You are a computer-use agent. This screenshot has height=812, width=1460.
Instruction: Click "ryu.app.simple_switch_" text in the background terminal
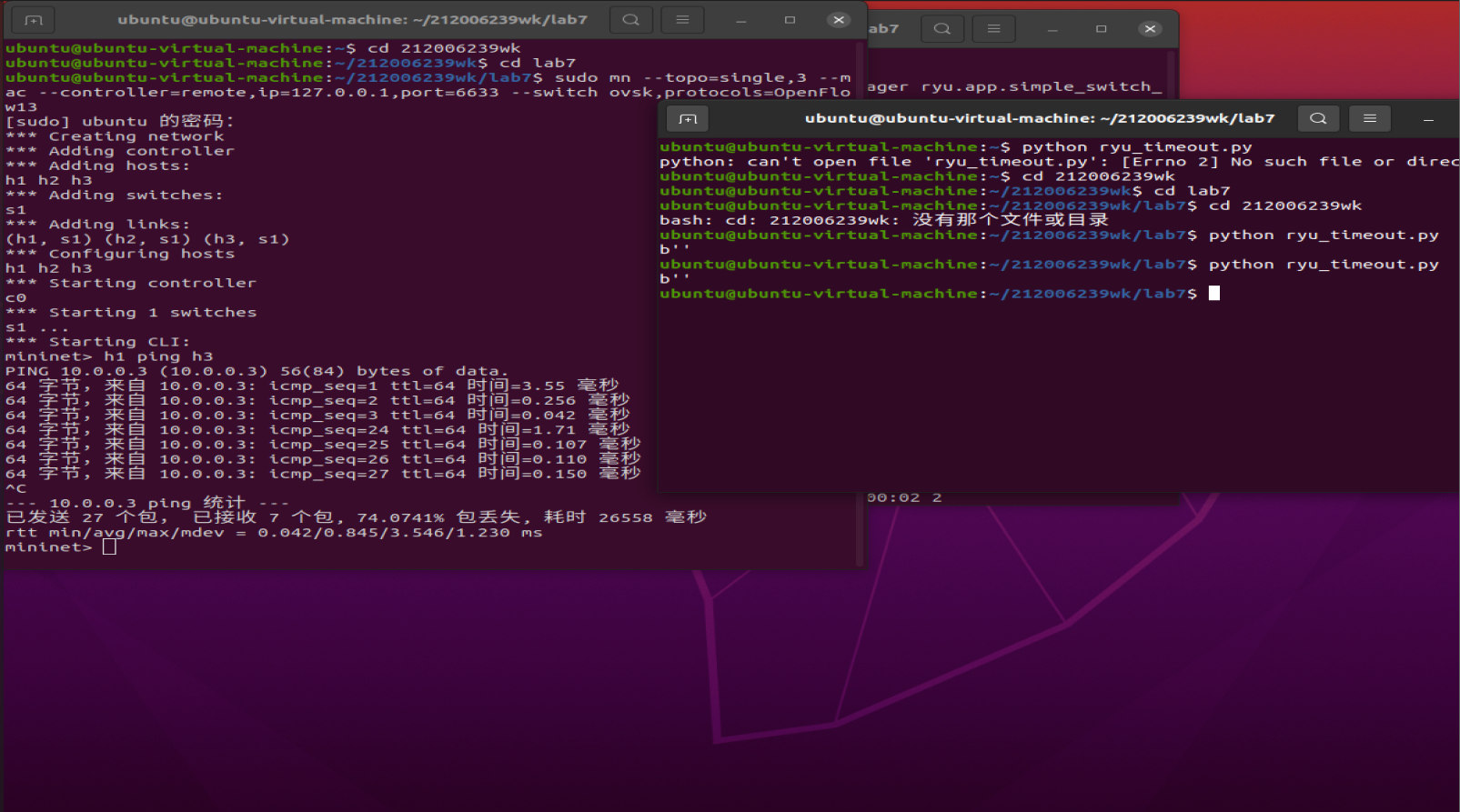pos(1042,86)
